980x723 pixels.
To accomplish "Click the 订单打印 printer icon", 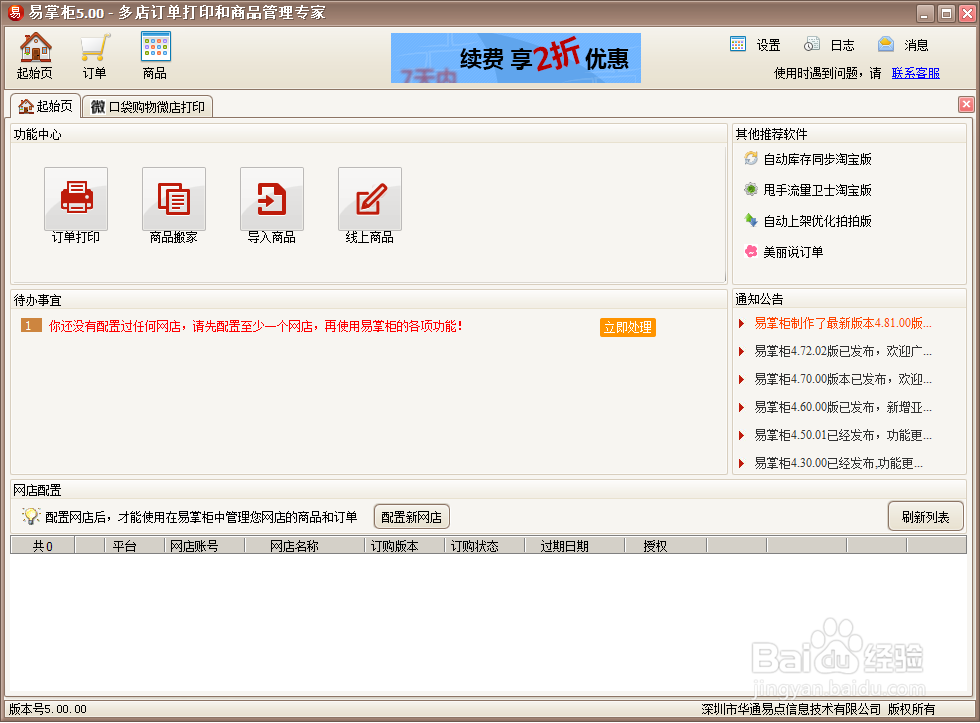I will coord(76,199).
